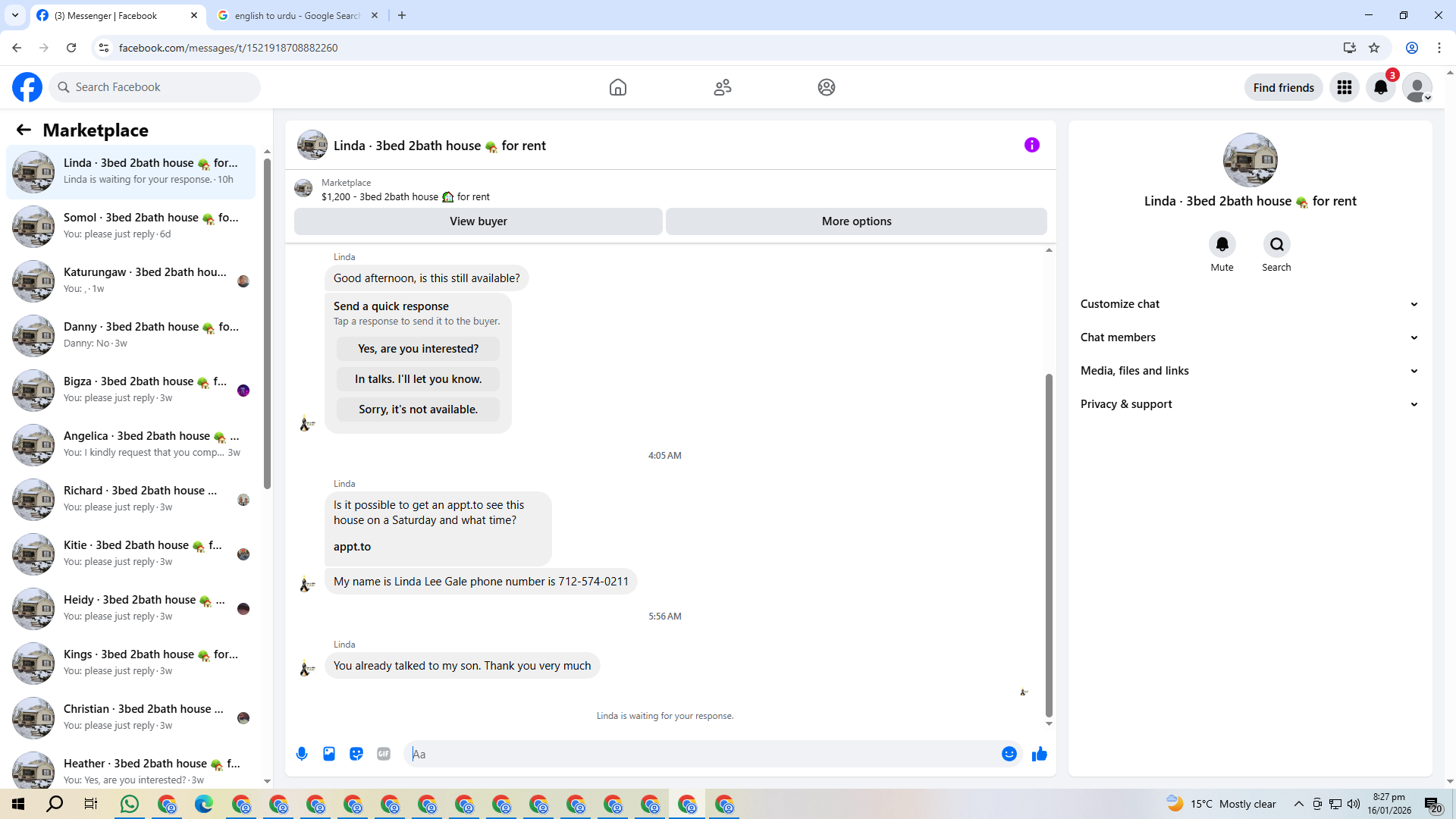Click the View buyer button
Screen dimensions: 1456x819
[478, 221]
